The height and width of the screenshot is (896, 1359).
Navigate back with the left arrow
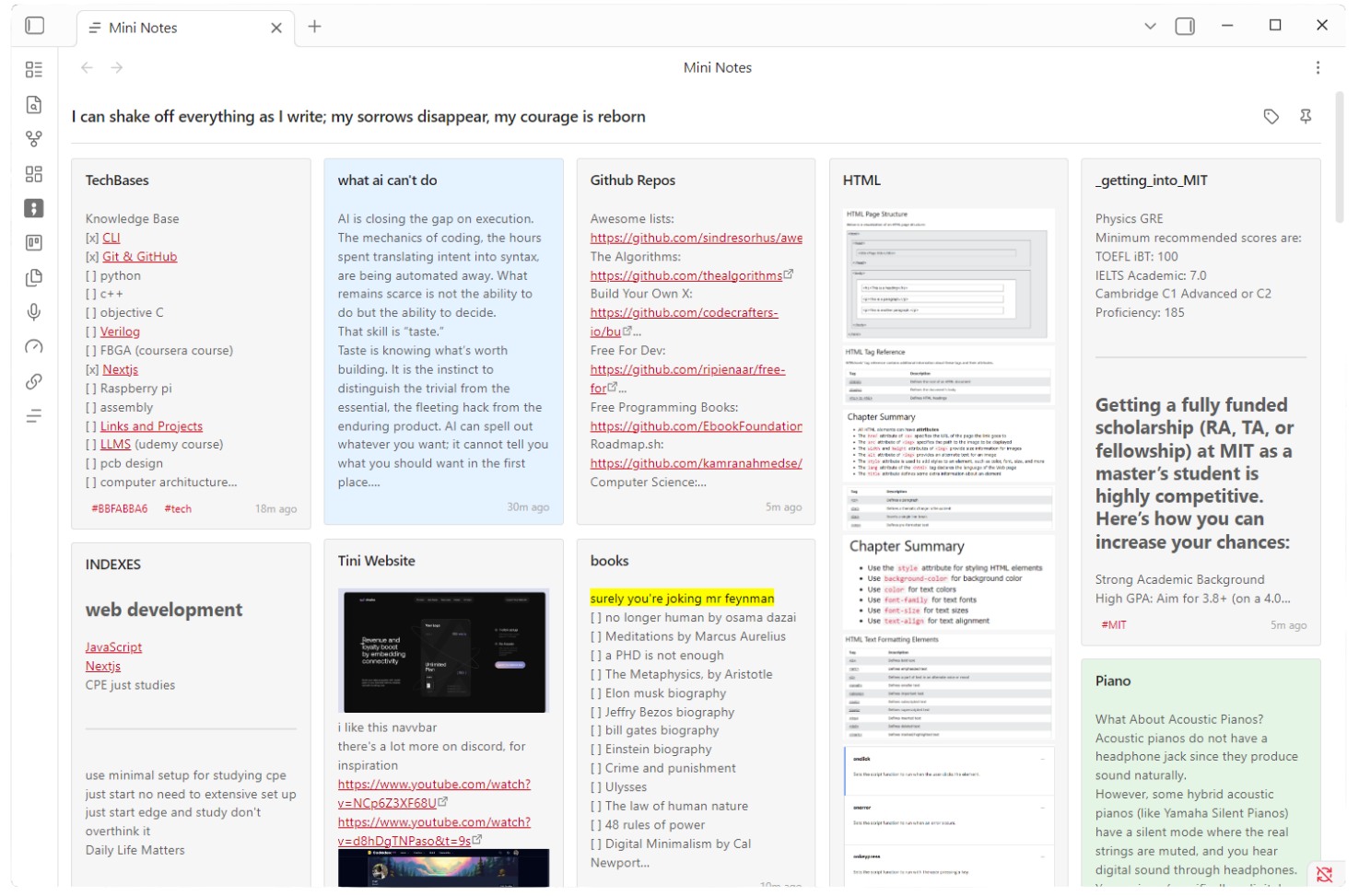[x=87, y=67]
